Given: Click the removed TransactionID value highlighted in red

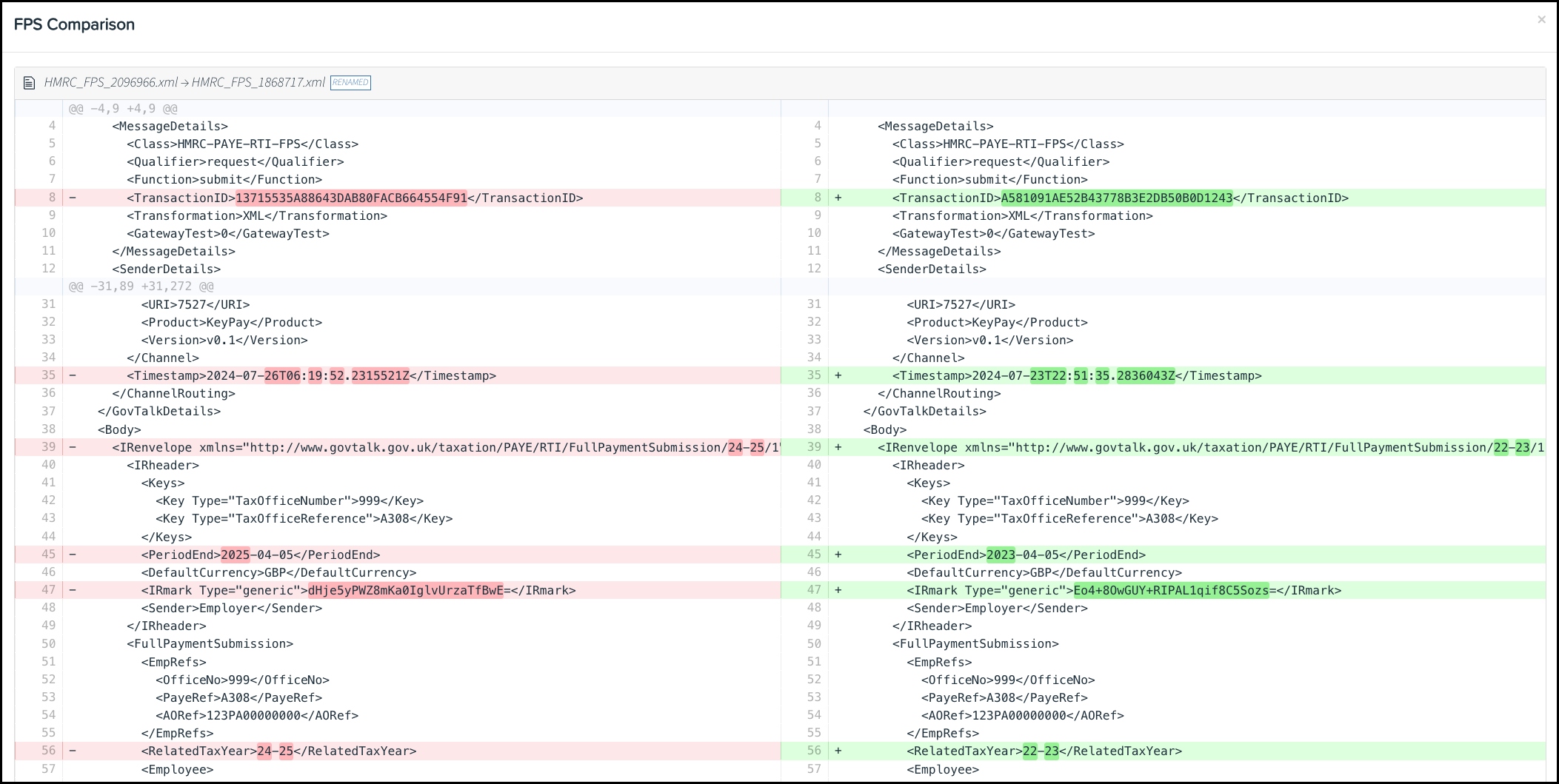Looking at the screenshot, I should (x=351, y=198).
